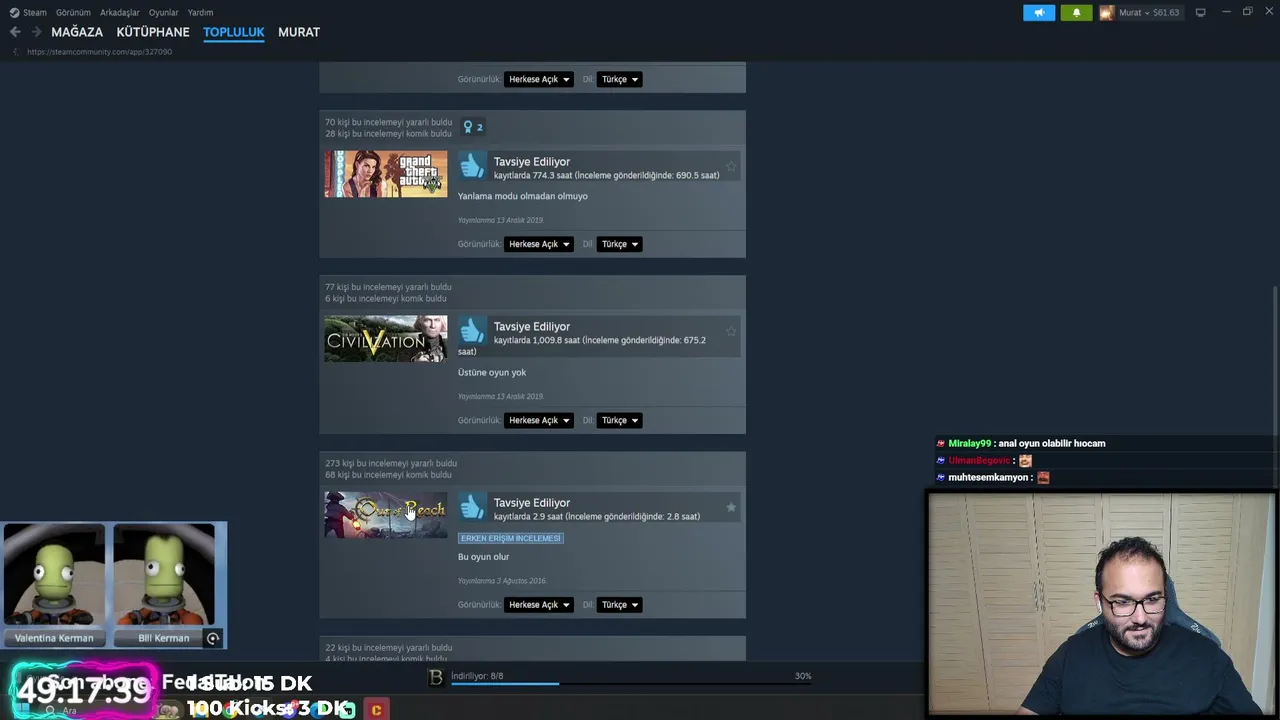Viewport: 1280px width, 720px height.
Task: Open the Yardım menu
Action: (x=200, y=12)
